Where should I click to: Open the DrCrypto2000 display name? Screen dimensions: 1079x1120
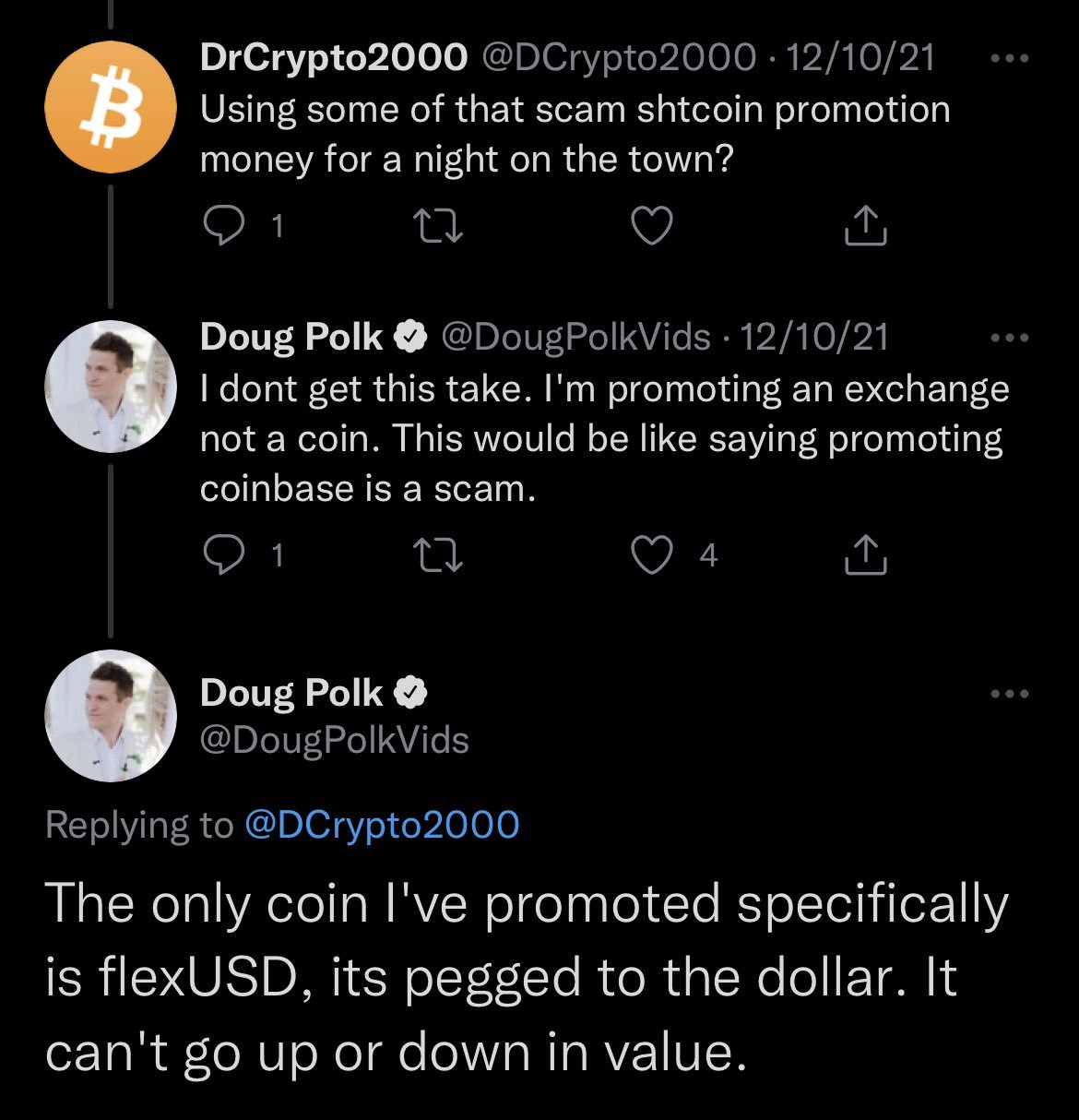334,58
